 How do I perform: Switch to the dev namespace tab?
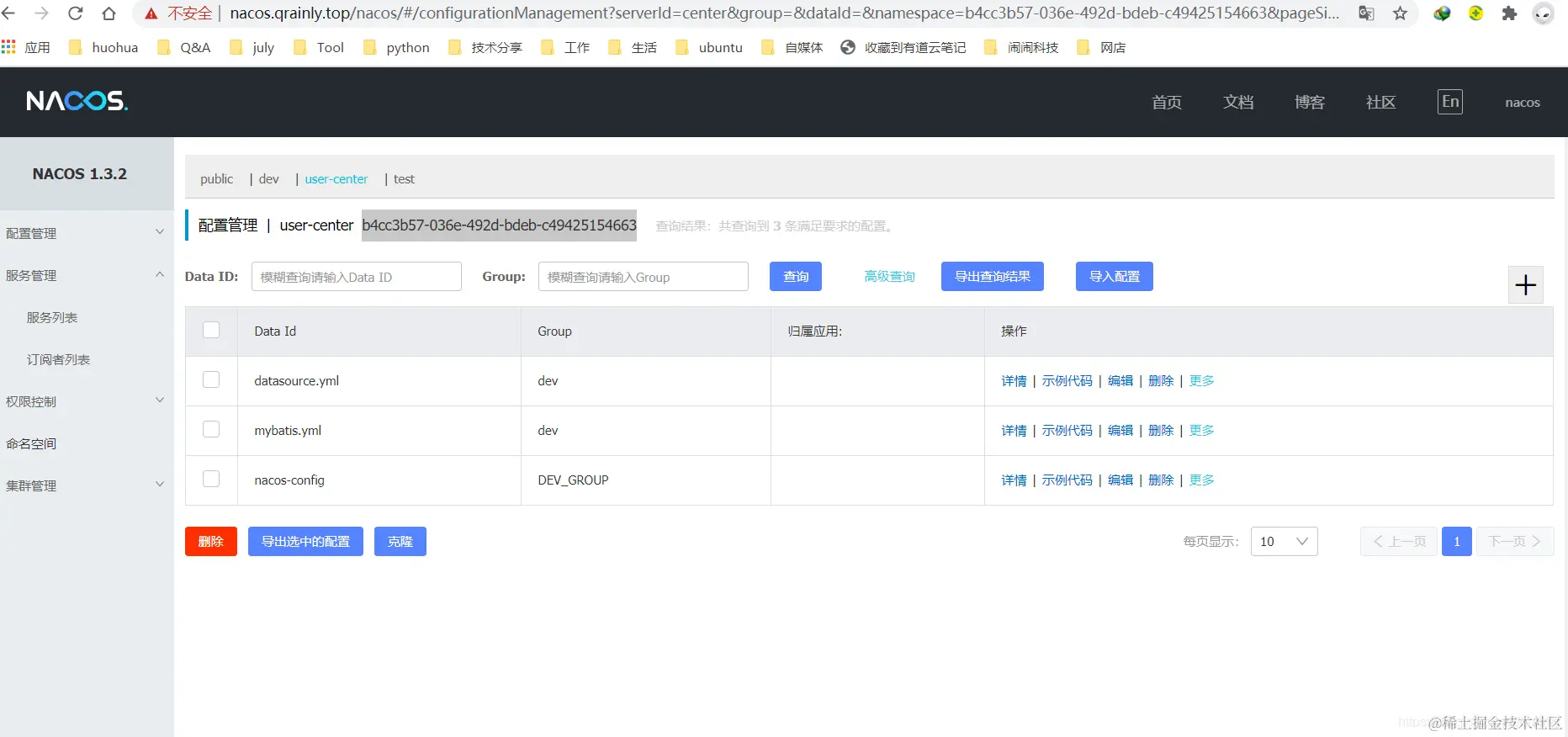(x=268, y=178)
